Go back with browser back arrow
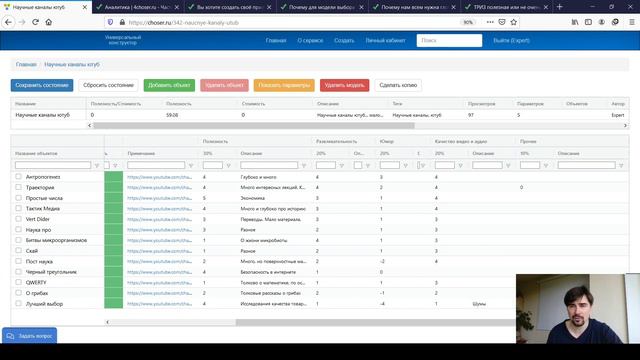640x360 pixels. (x=8, y=22)
